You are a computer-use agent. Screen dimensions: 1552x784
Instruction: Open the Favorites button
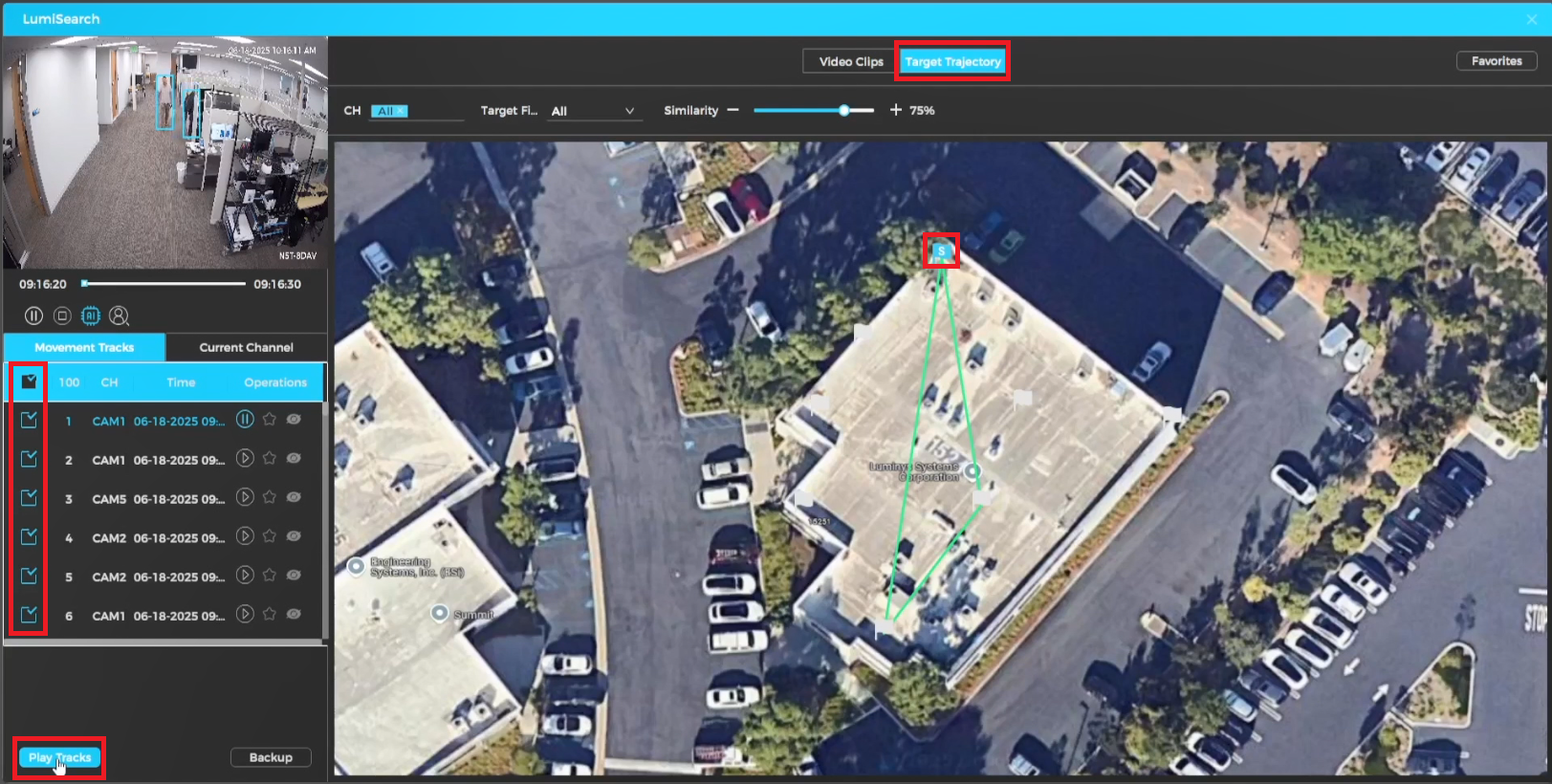click(1496, 61)
